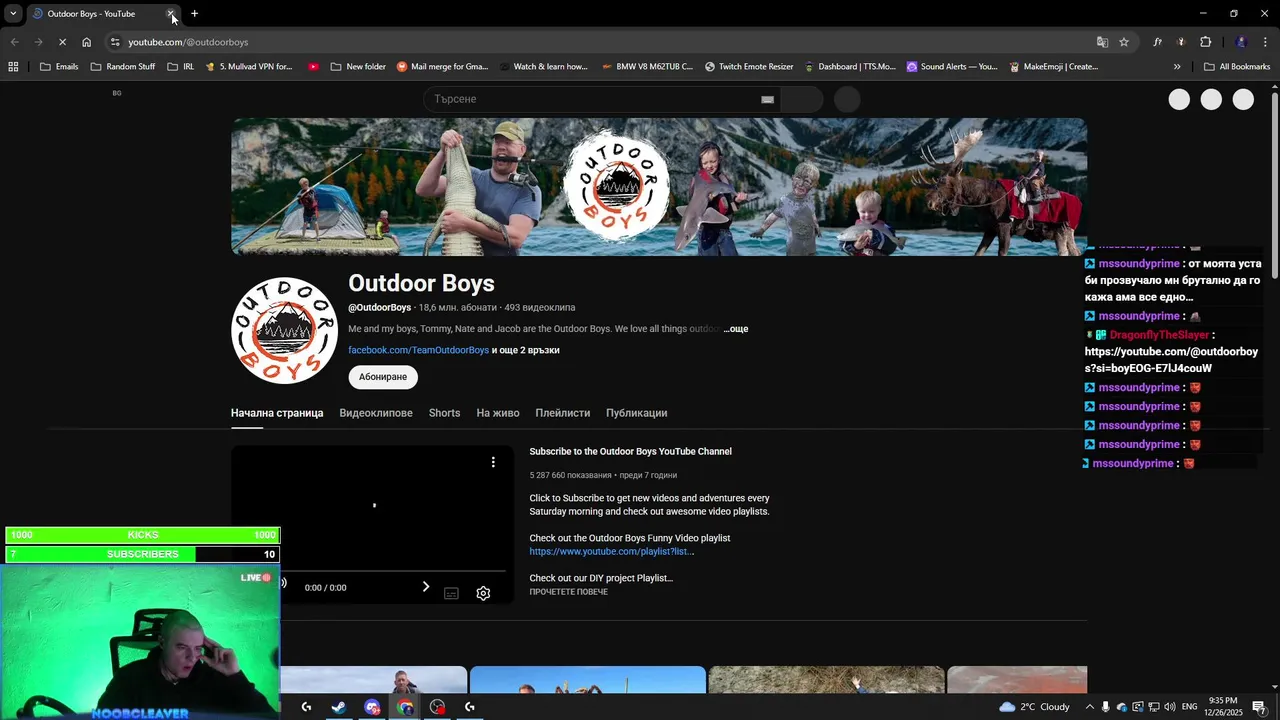The image size is (1280, 720).
Task: Open the Chrome apps grid shortcut
Action: (13, 67)
